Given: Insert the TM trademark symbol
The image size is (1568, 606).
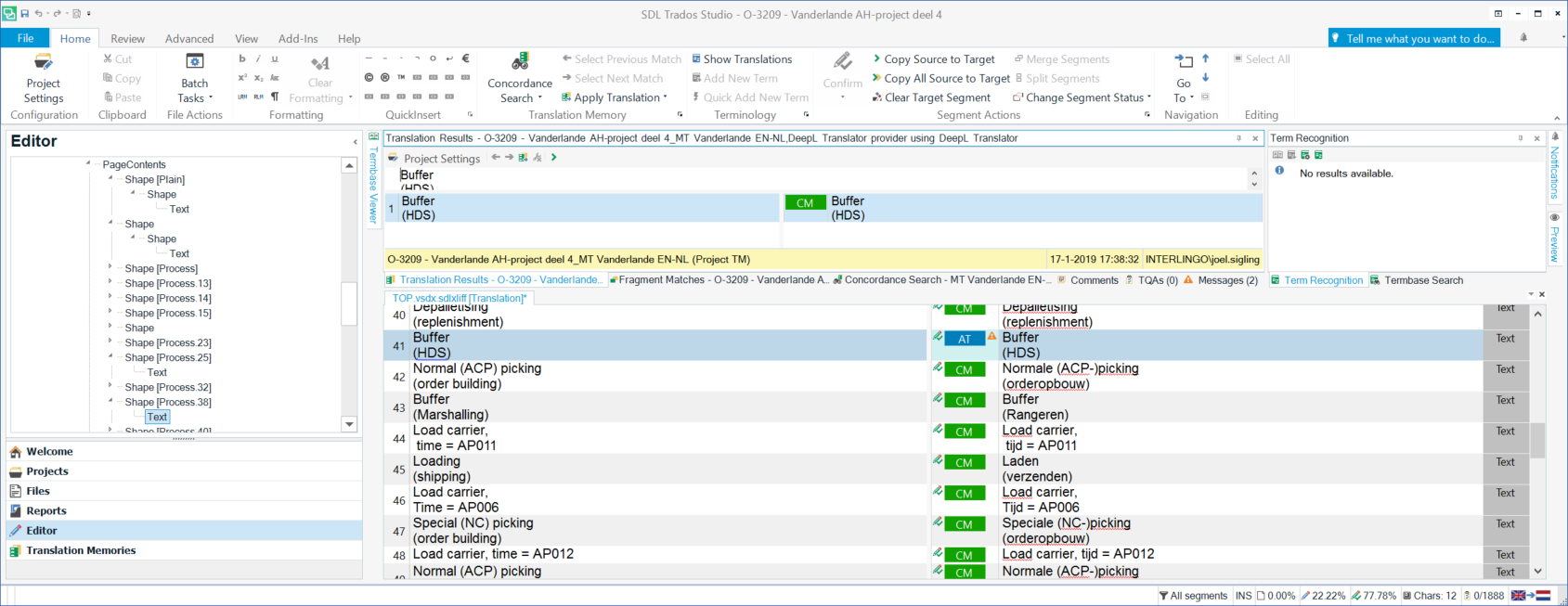Looking at the screenshot, I should point(401,77).
